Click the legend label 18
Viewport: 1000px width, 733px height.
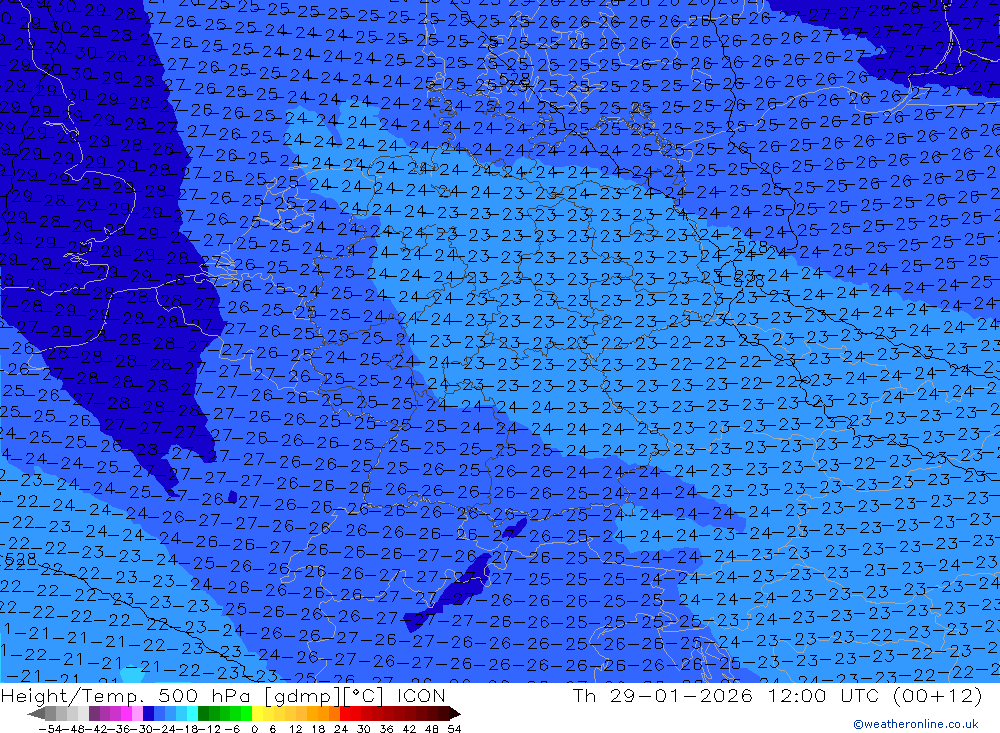[x=318, y=729]
